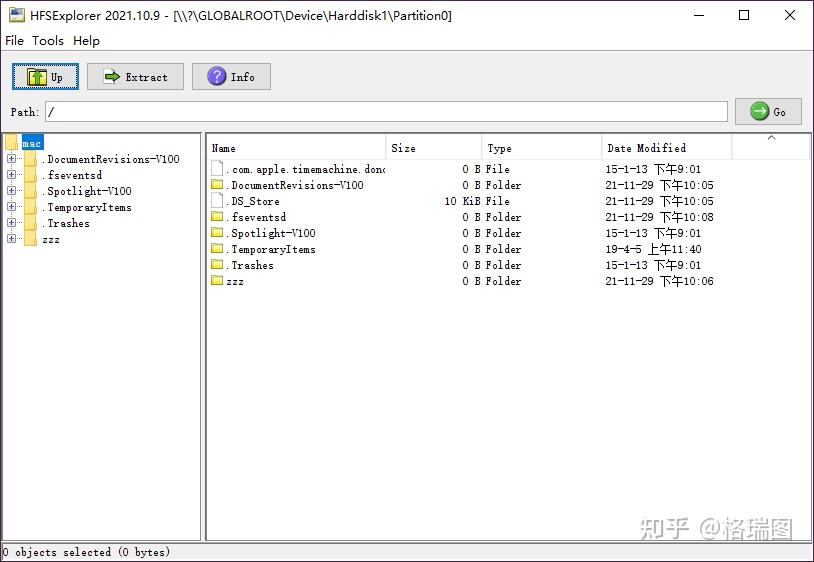Viewport: 814px width, 562px height.
Task: Expand .DocumentRevisions-V100 tree node
Action: [11, 159]
